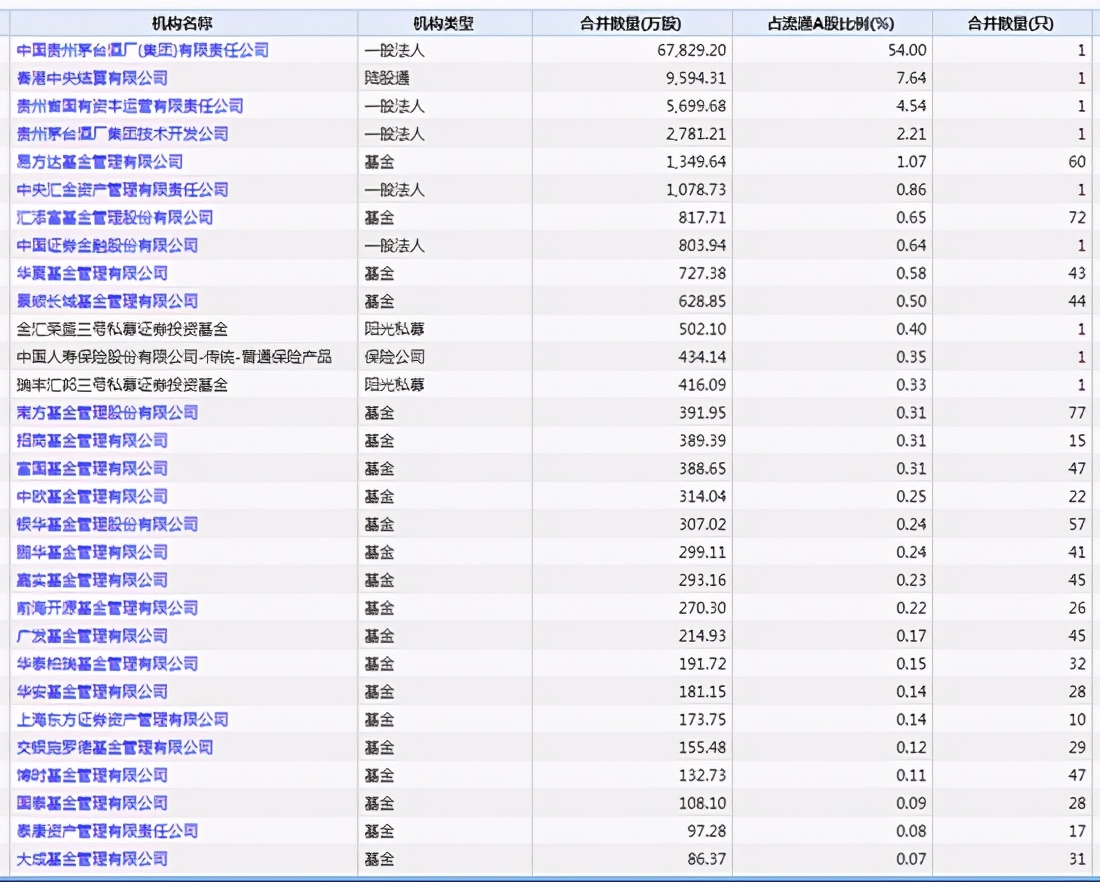Viewport: 1100px width, 882px height.
Task: View the 嘉实基金管理有限公司 link
Action: coord(92,580)
